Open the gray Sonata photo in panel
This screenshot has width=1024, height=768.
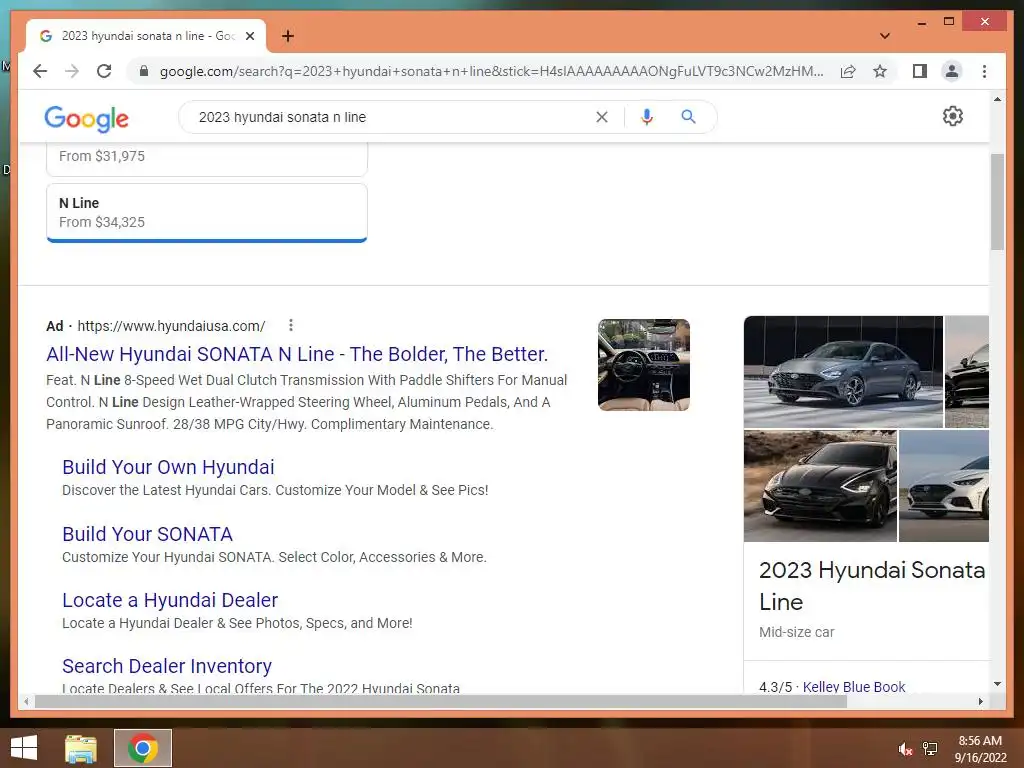pos(843,372)
